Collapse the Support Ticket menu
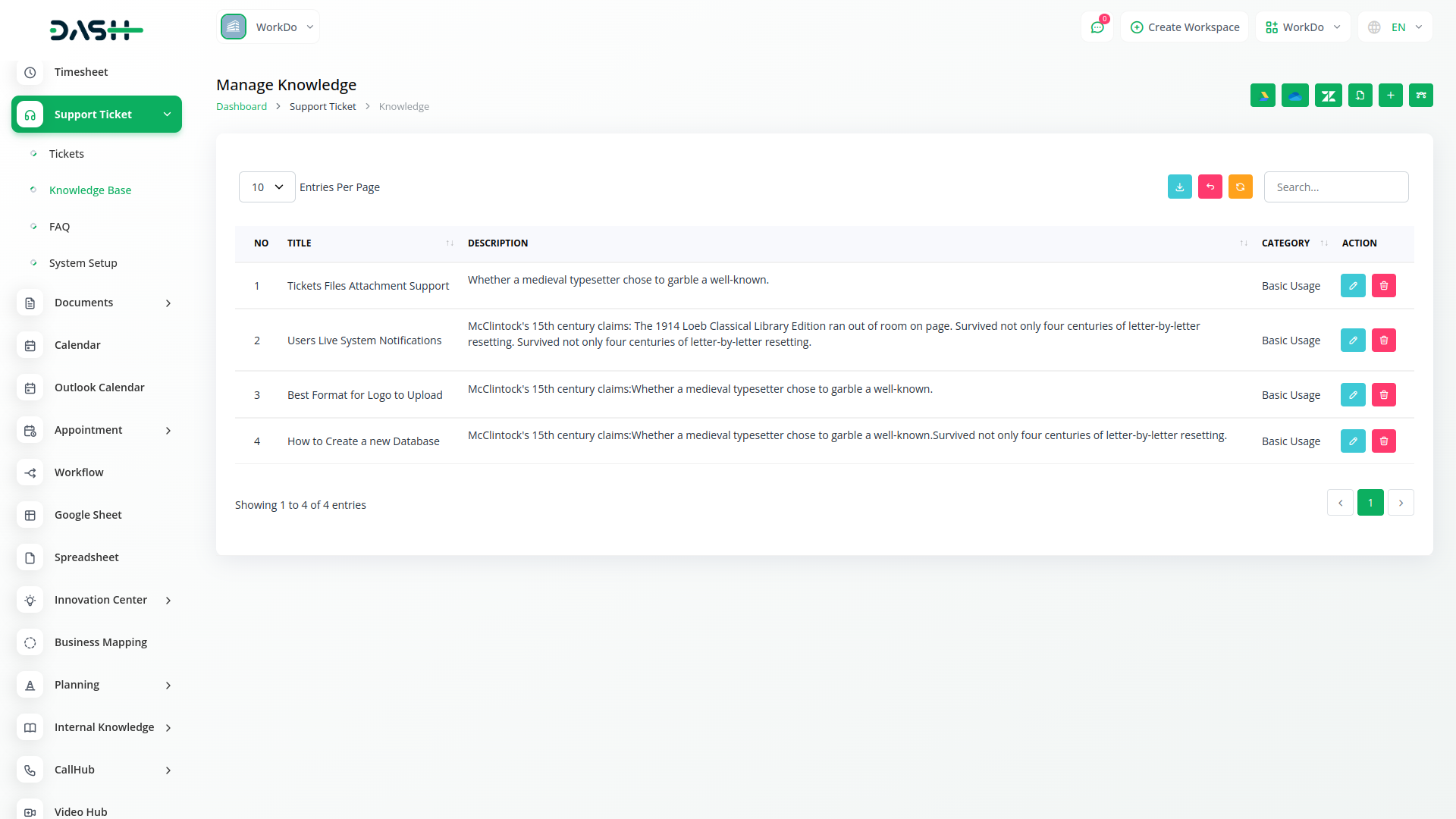The height and width of the screenshot is (819, 1456). click(x=96, y=115)
